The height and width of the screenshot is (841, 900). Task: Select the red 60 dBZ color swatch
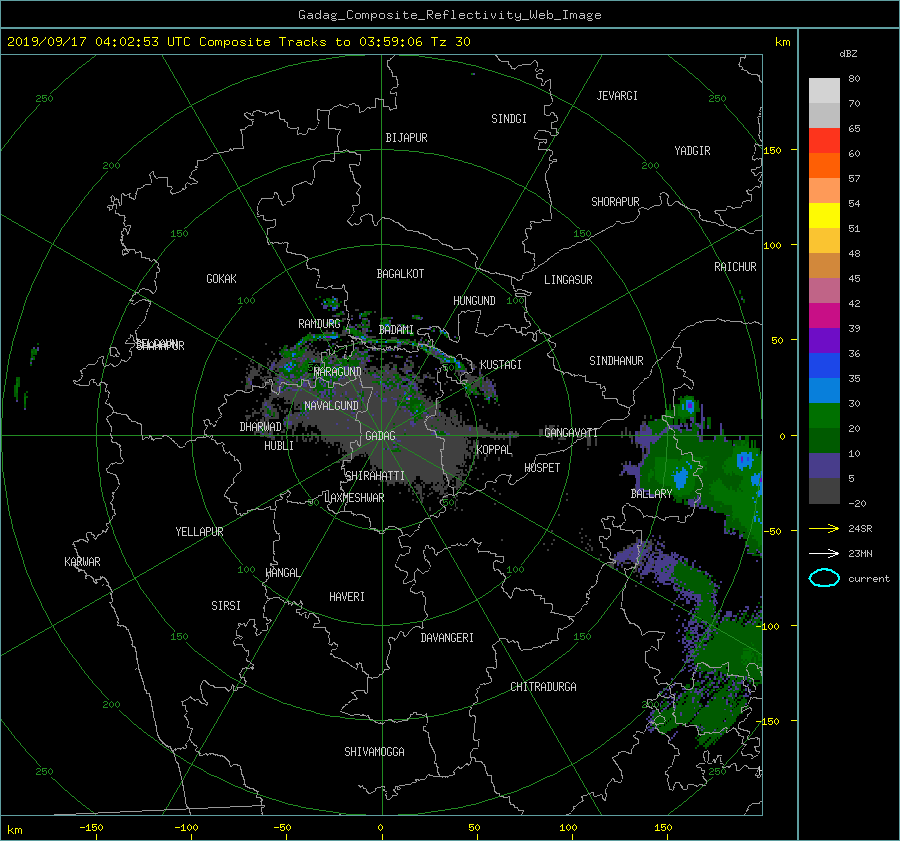(824, 141)
